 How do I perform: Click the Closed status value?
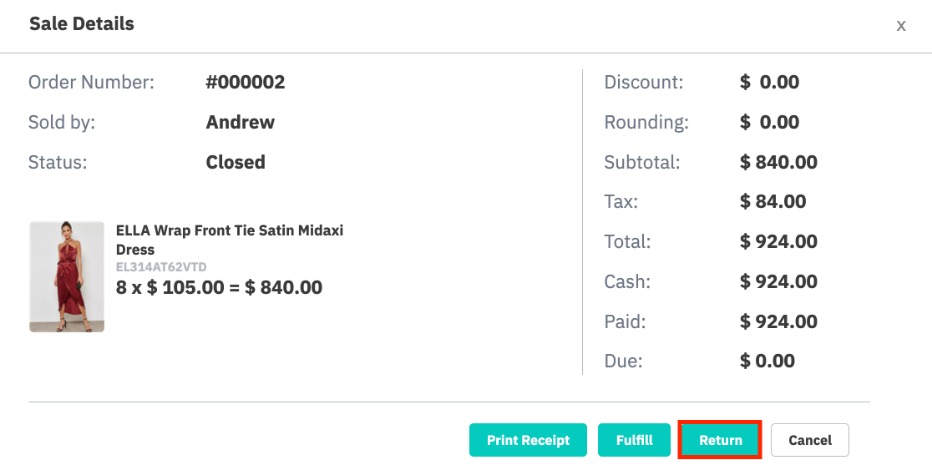pyautogui.click(x=235, y=162)
